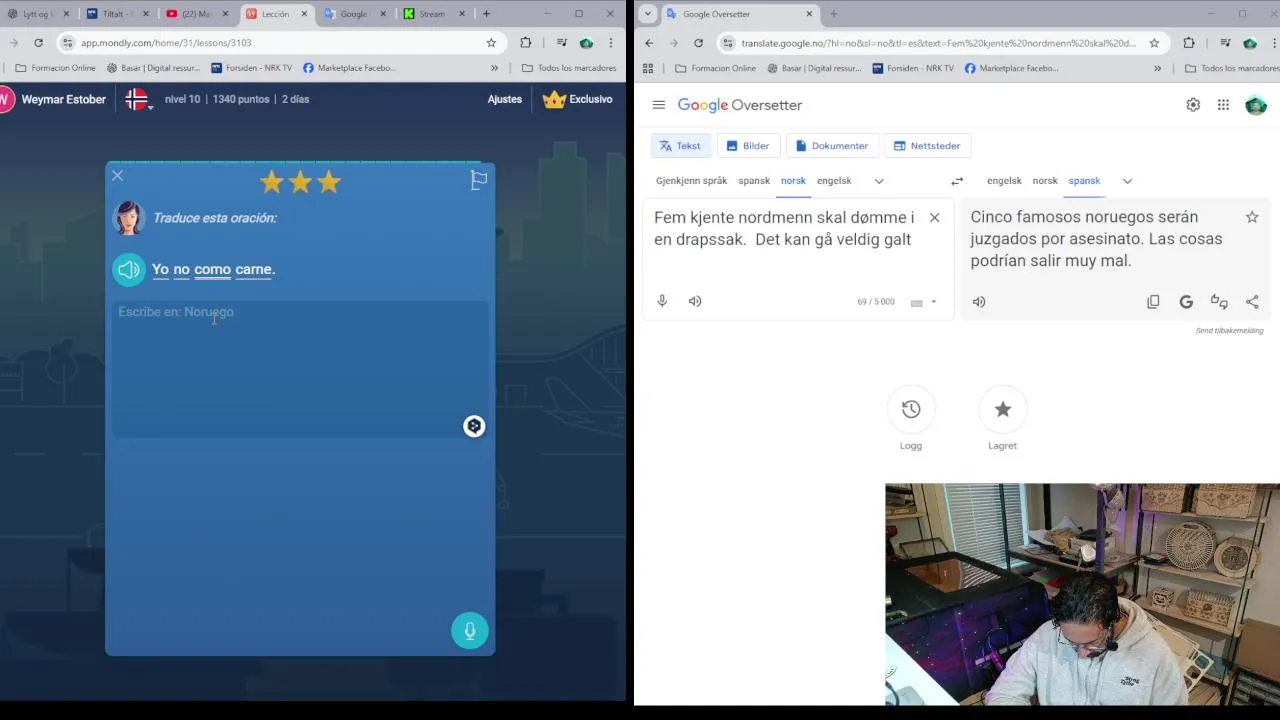Expand the target language list
The height and width of the screenshot is (720, 1280).
(x=1127, y=181)
